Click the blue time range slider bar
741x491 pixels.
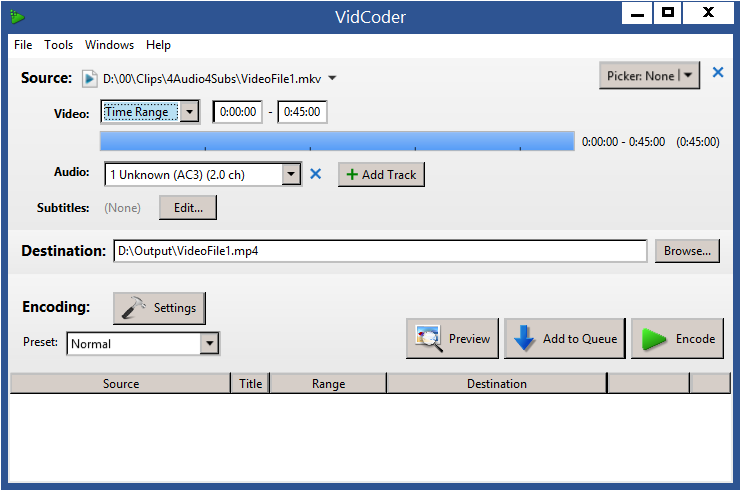337,141
